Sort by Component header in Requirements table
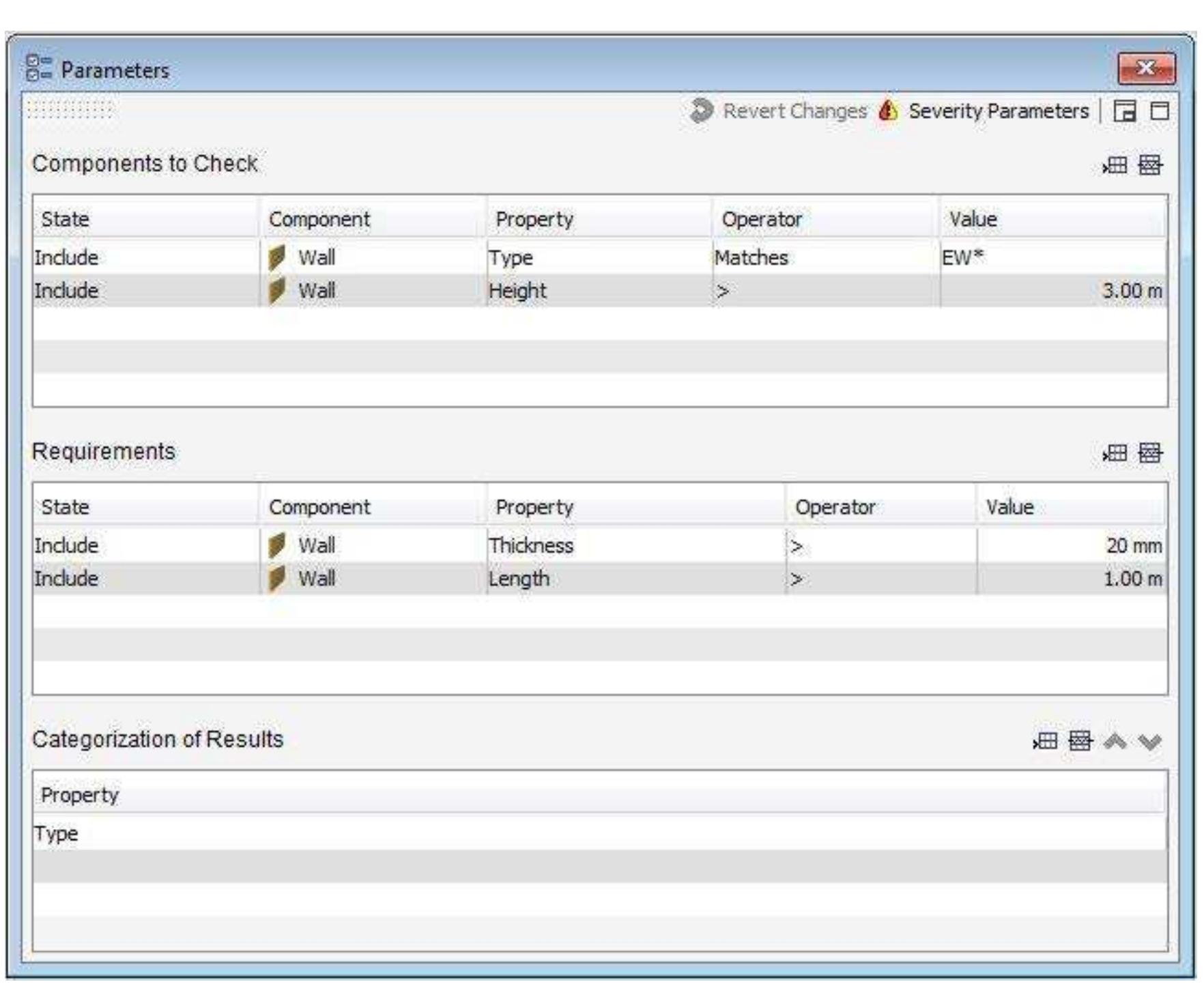This screenshot has height=984, width=1204. [x=372, y=507]
